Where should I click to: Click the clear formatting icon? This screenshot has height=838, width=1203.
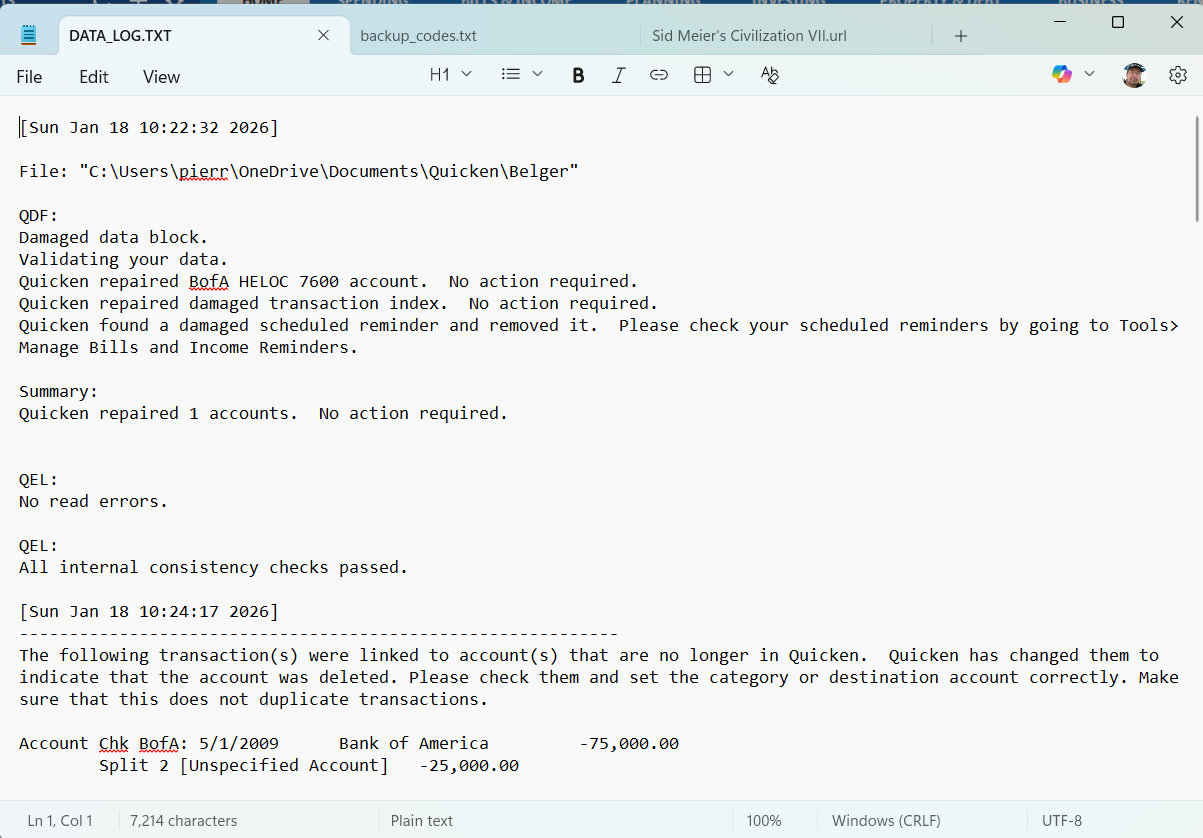coord(769,75)
